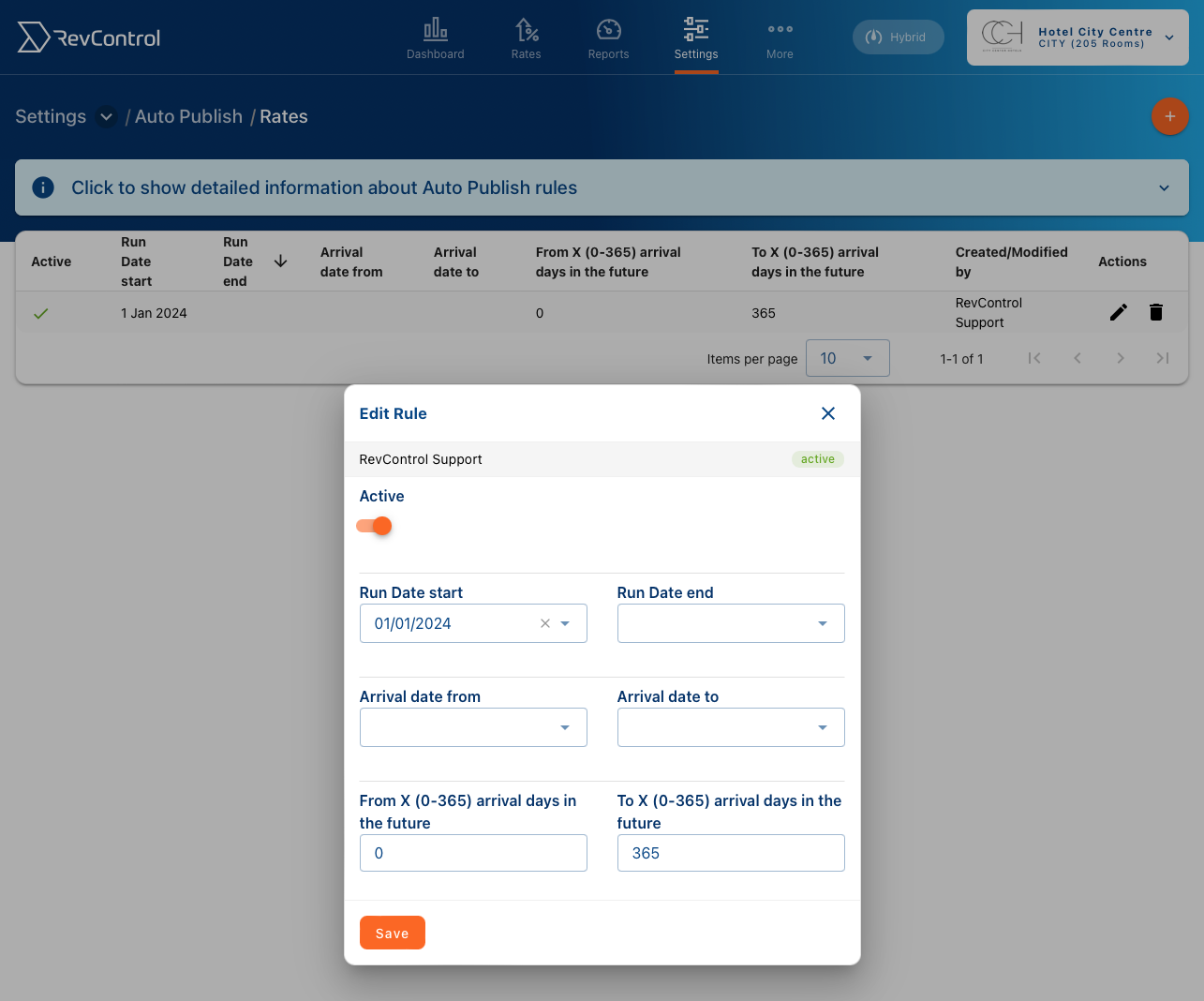Image resolution: width=1204 pixels, height=1001 pixels.
Task: Clear the Run Date start value
Action: click(545, 623)
